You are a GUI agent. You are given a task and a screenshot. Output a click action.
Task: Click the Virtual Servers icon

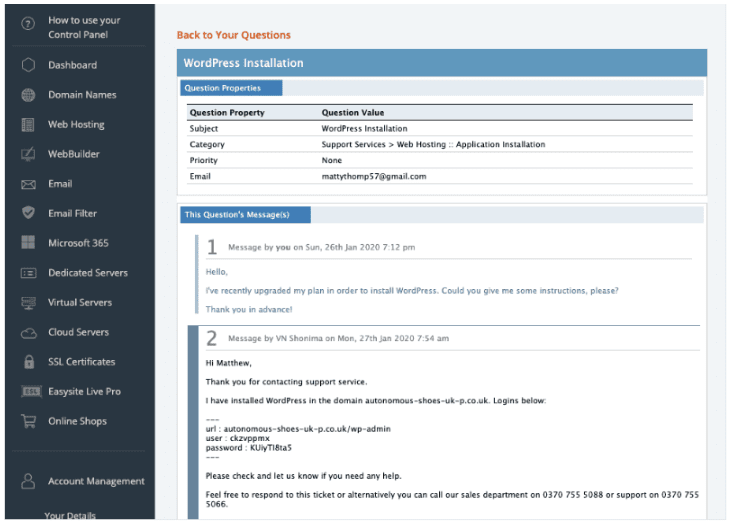28,303
